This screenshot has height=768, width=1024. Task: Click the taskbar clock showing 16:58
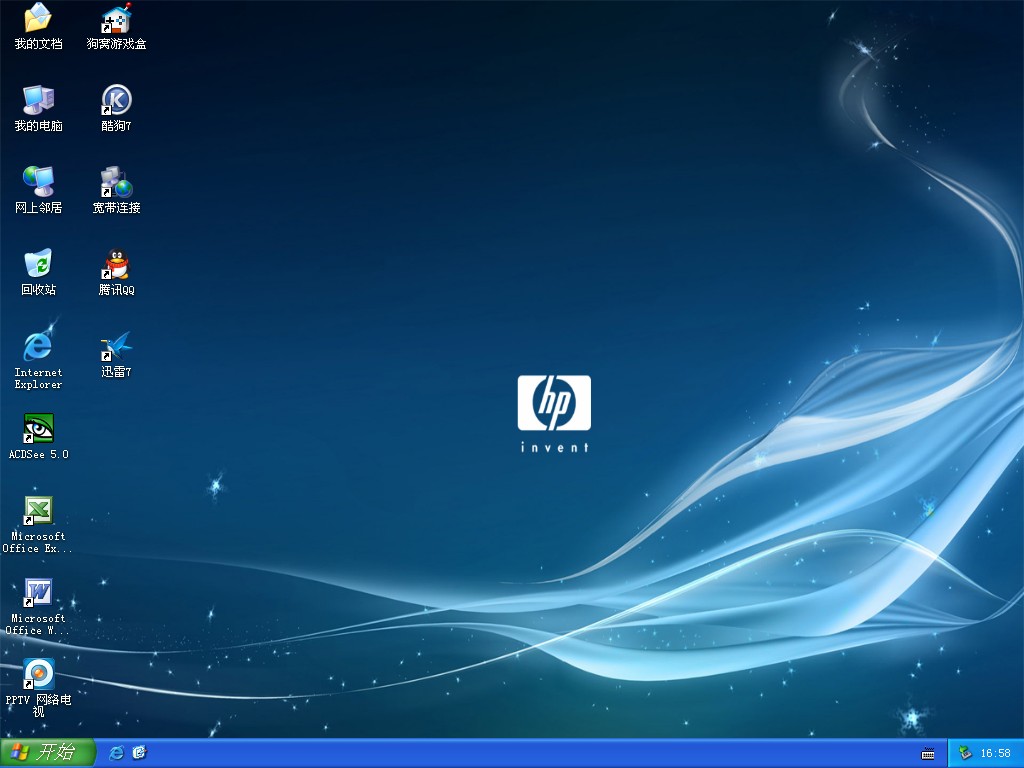995,753
